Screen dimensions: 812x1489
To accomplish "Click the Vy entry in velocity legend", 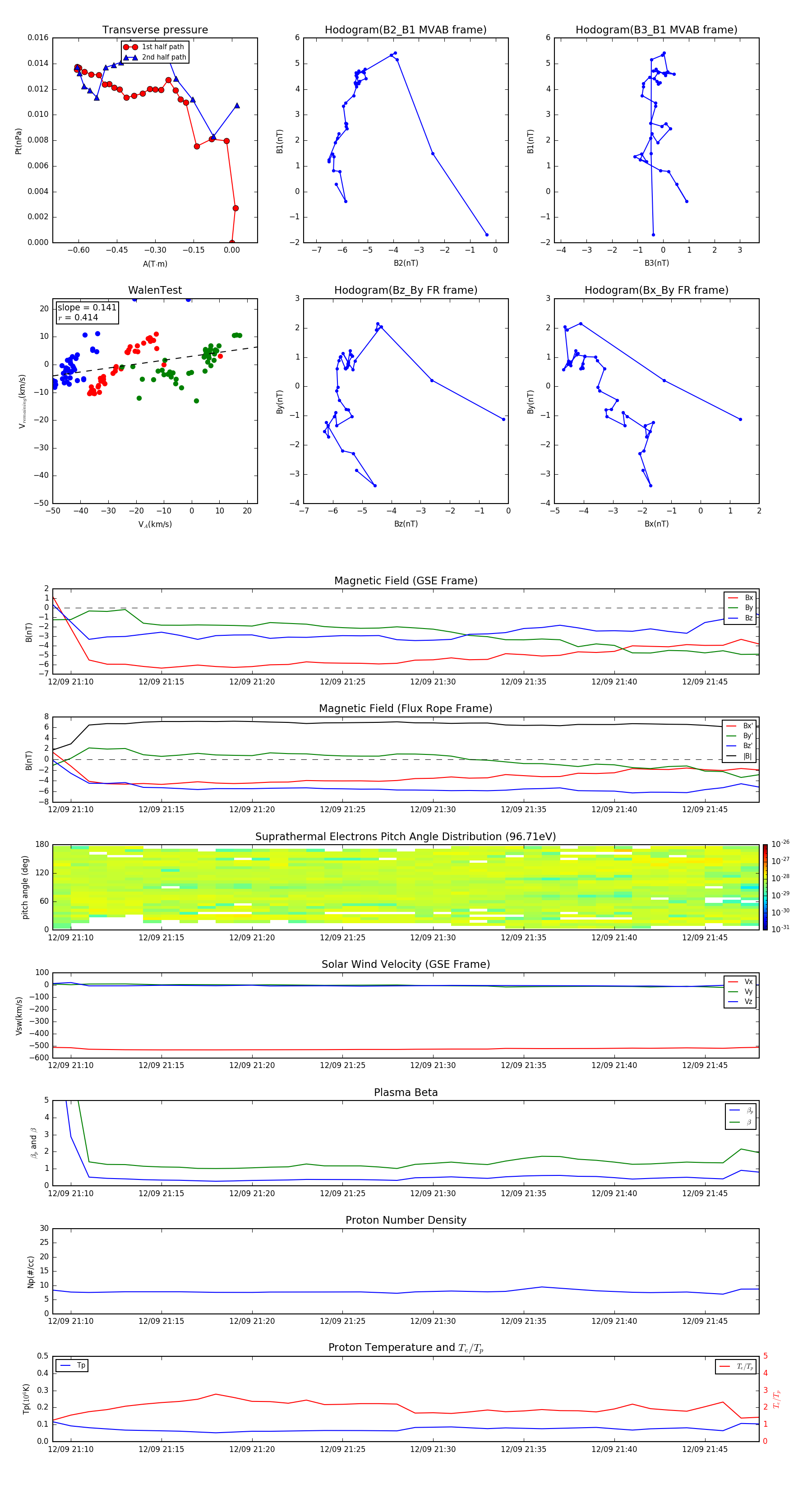I will tap(741, 991).
